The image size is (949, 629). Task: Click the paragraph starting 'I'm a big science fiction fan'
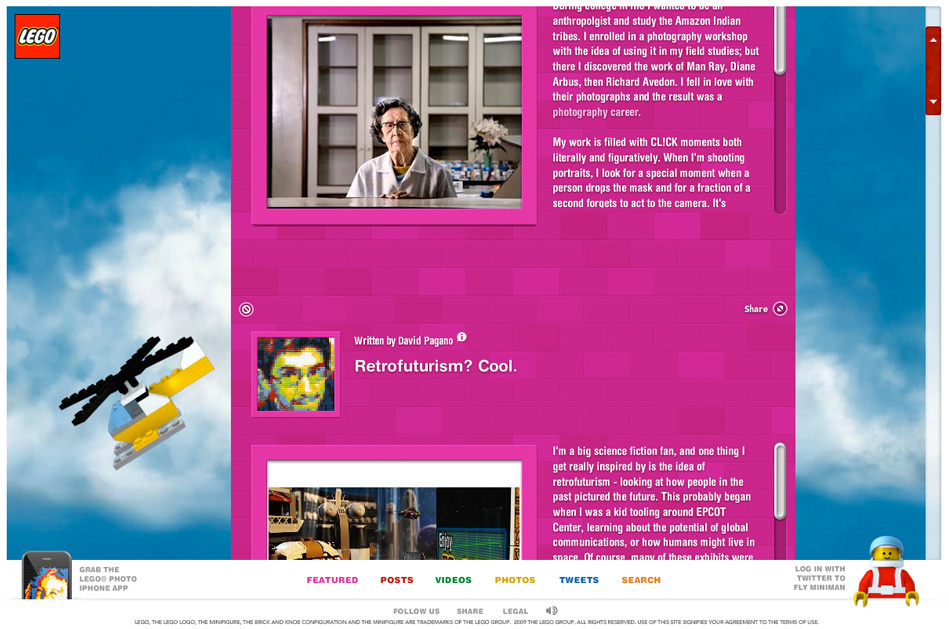tap(654, 504)
